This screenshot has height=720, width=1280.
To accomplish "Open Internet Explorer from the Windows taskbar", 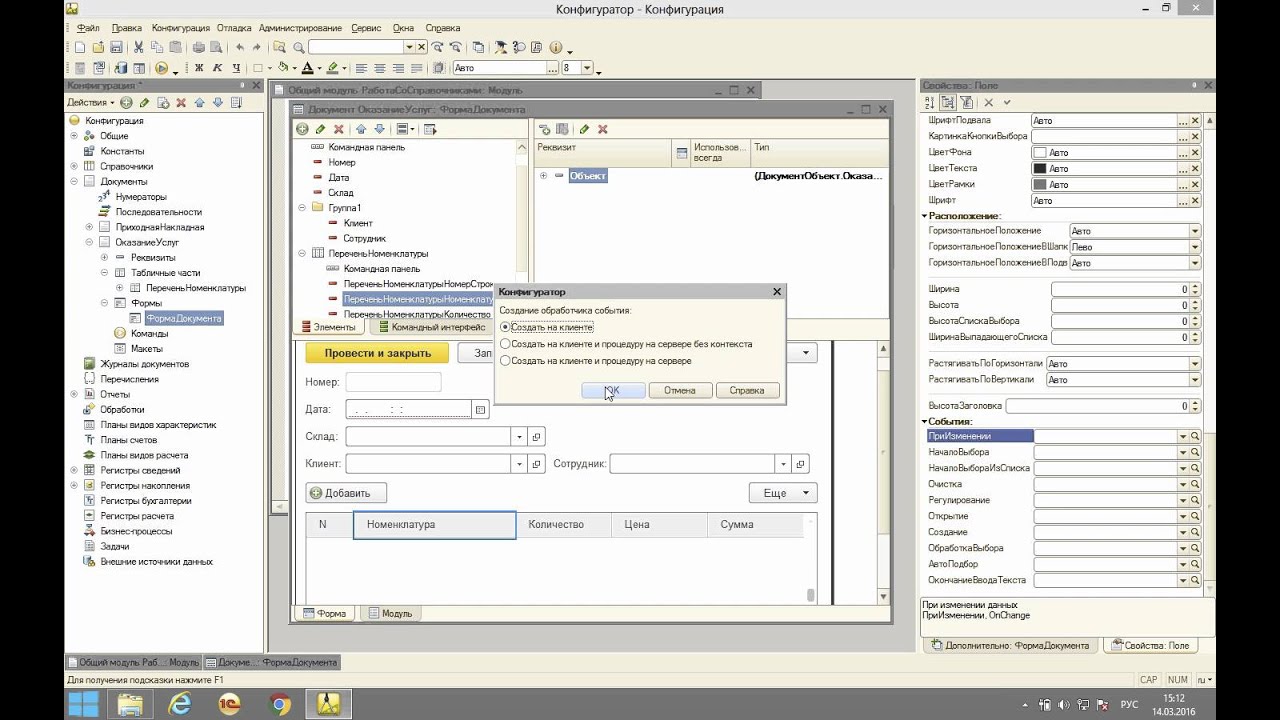I will [181, 704].
